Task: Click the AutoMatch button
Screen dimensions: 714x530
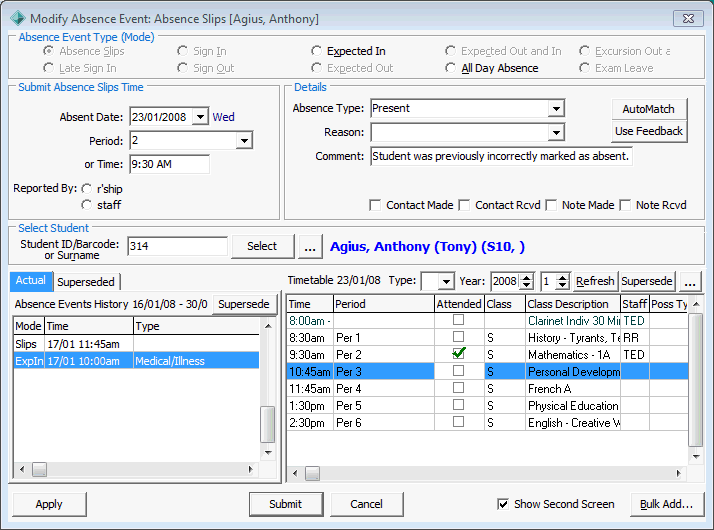Action: [648, 109]
